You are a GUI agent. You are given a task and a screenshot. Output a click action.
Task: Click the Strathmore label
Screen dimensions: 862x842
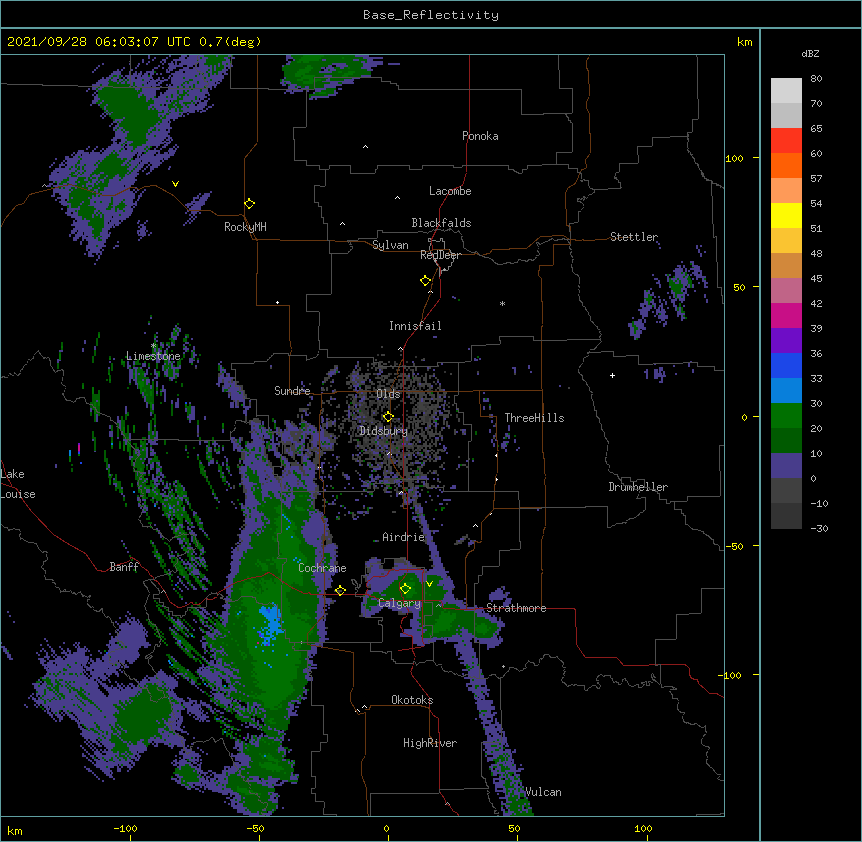click(516, 608)
